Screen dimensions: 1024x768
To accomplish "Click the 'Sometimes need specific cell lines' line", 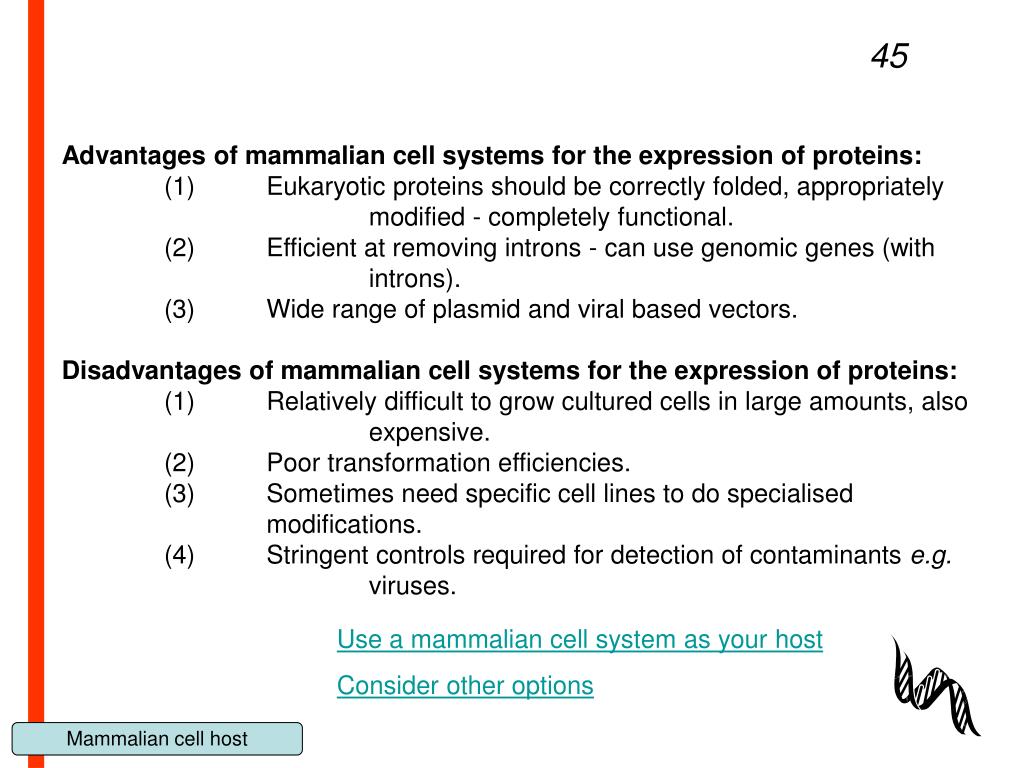I will point(560,494).
